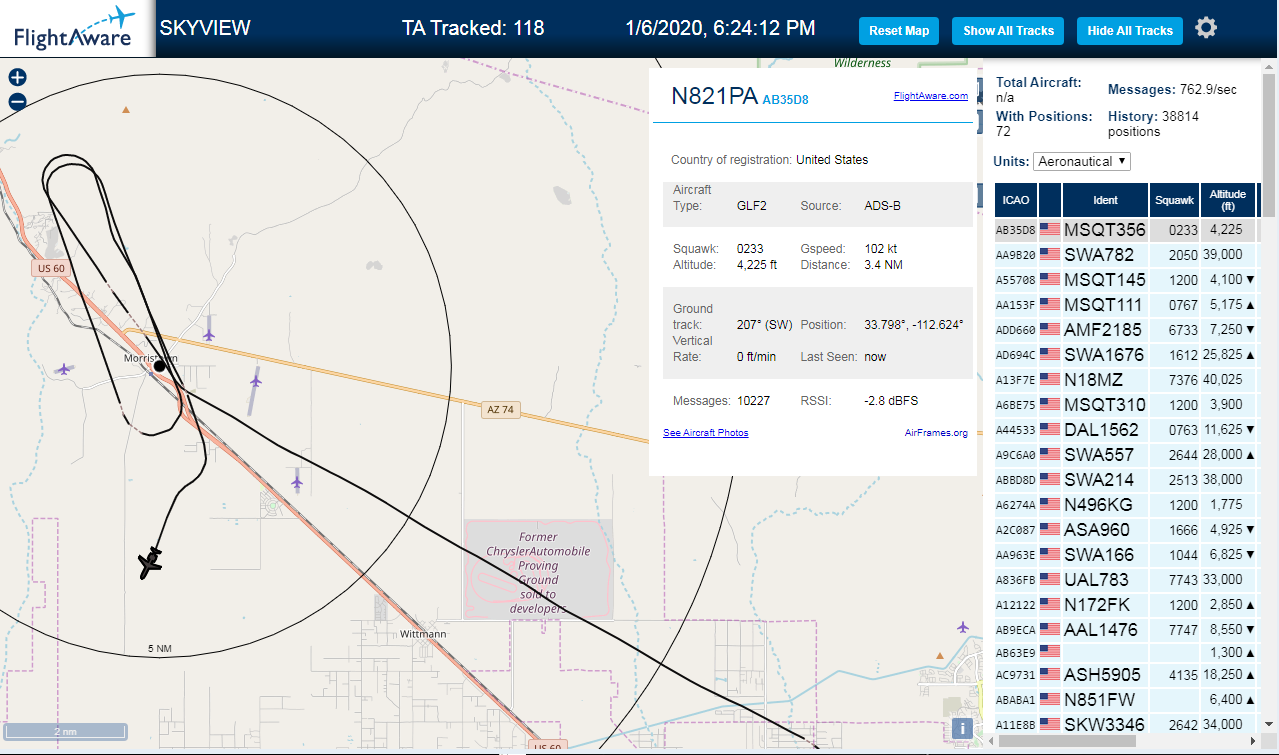Click the horizontal scrollbar under aircraft table
1279x755 pixels.
tap(1068, 741)
